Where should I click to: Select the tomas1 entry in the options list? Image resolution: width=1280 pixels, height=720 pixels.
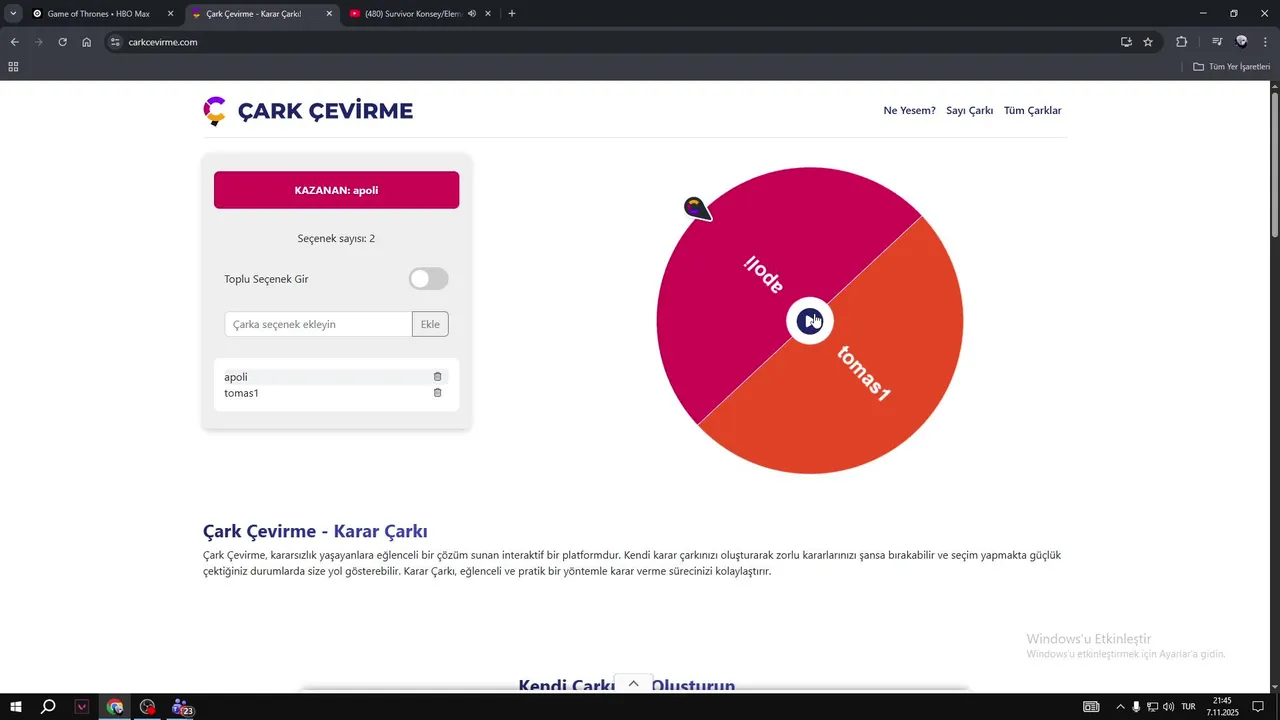click(x=336, y=393)
